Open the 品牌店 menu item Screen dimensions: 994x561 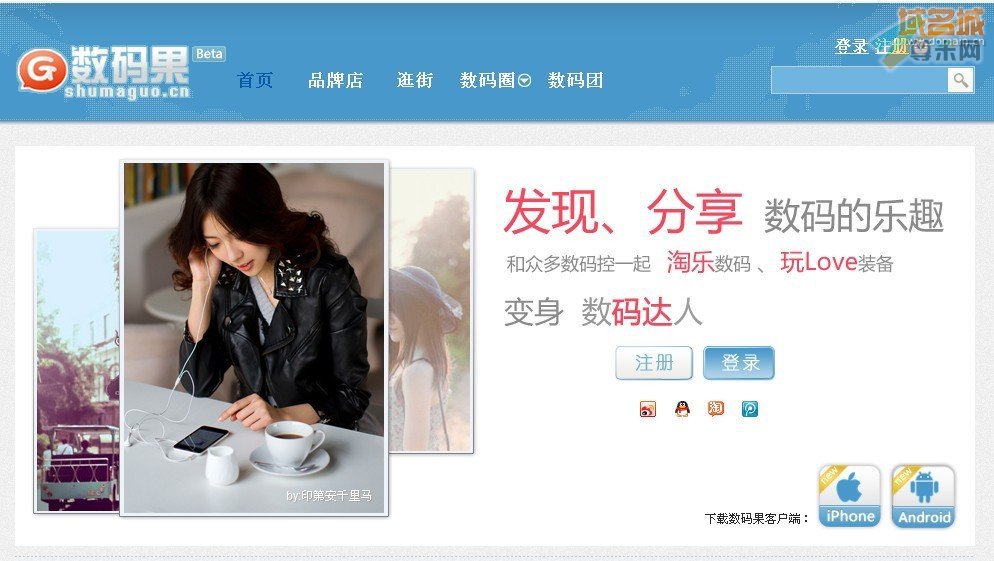(x=335, y=81)
